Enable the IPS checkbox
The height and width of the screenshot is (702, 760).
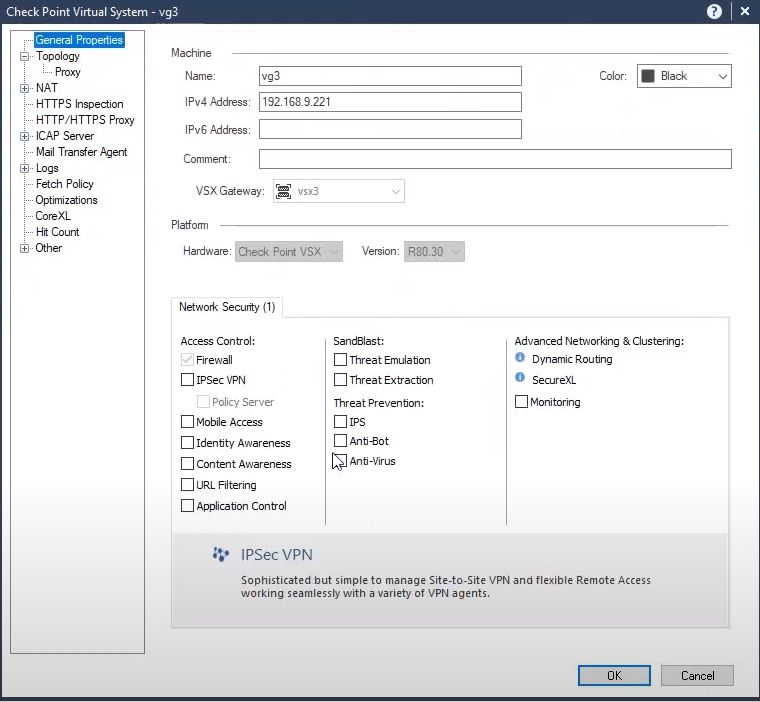340,421
